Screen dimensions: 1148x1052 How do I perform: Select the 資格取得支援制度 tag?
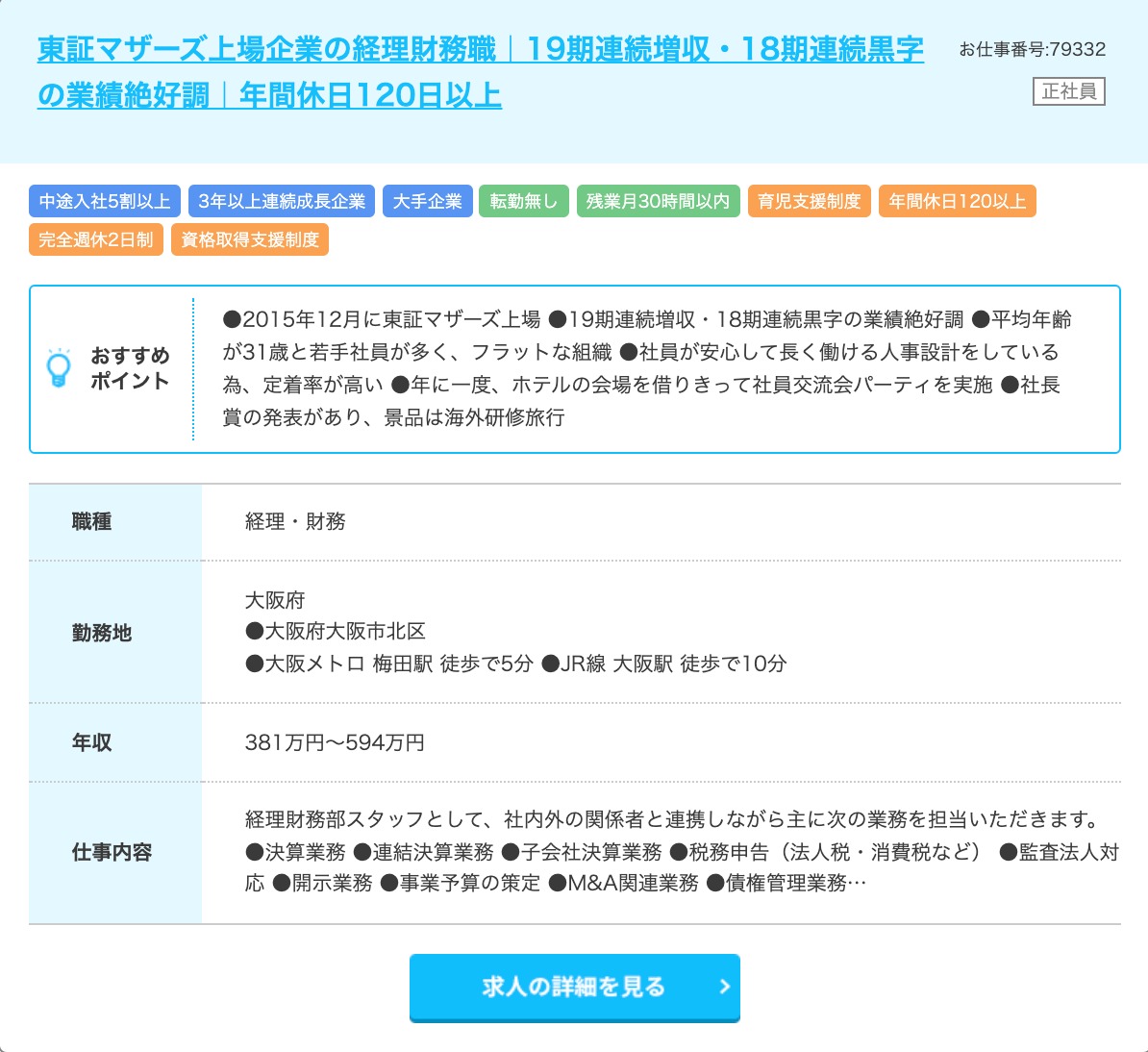[x=250, y=239]
